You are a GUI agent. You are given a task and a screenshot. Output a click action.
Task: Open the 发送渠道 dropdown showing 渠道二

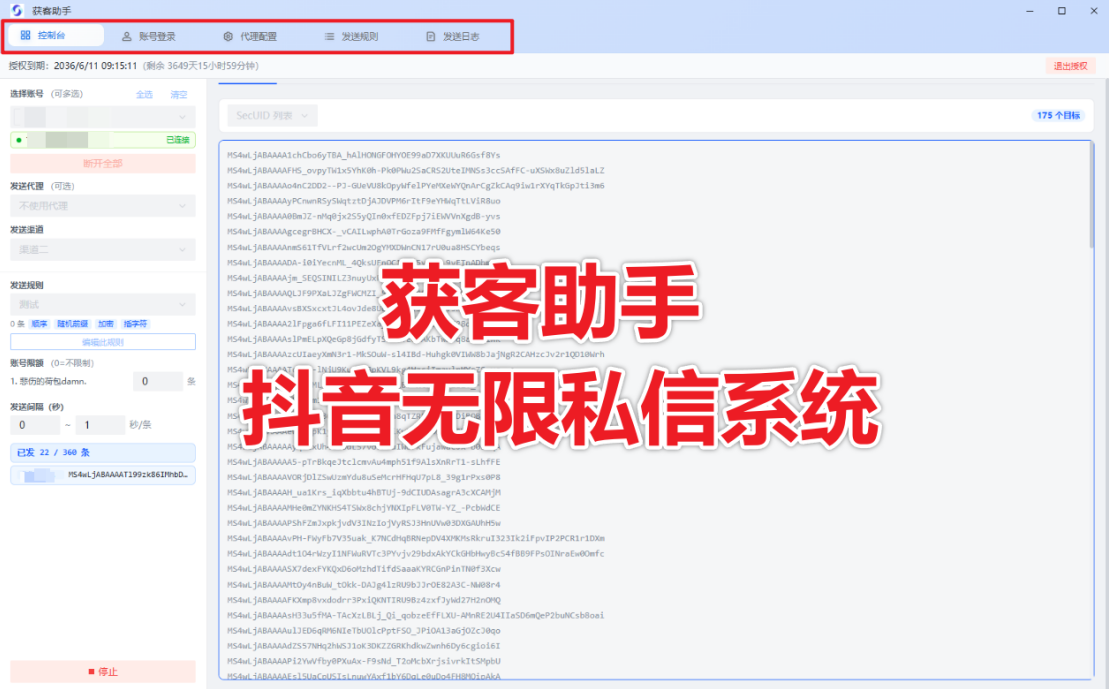(x=103, y=250)
